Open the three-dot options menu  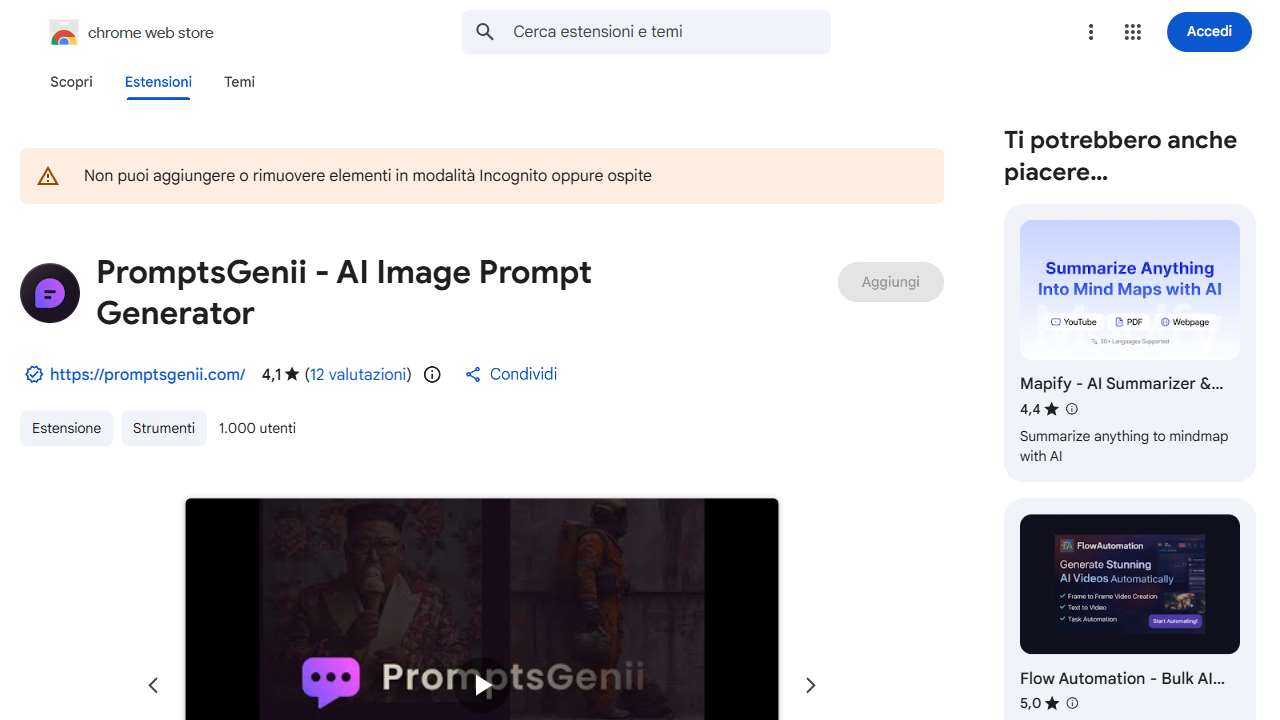(1091, 32)
